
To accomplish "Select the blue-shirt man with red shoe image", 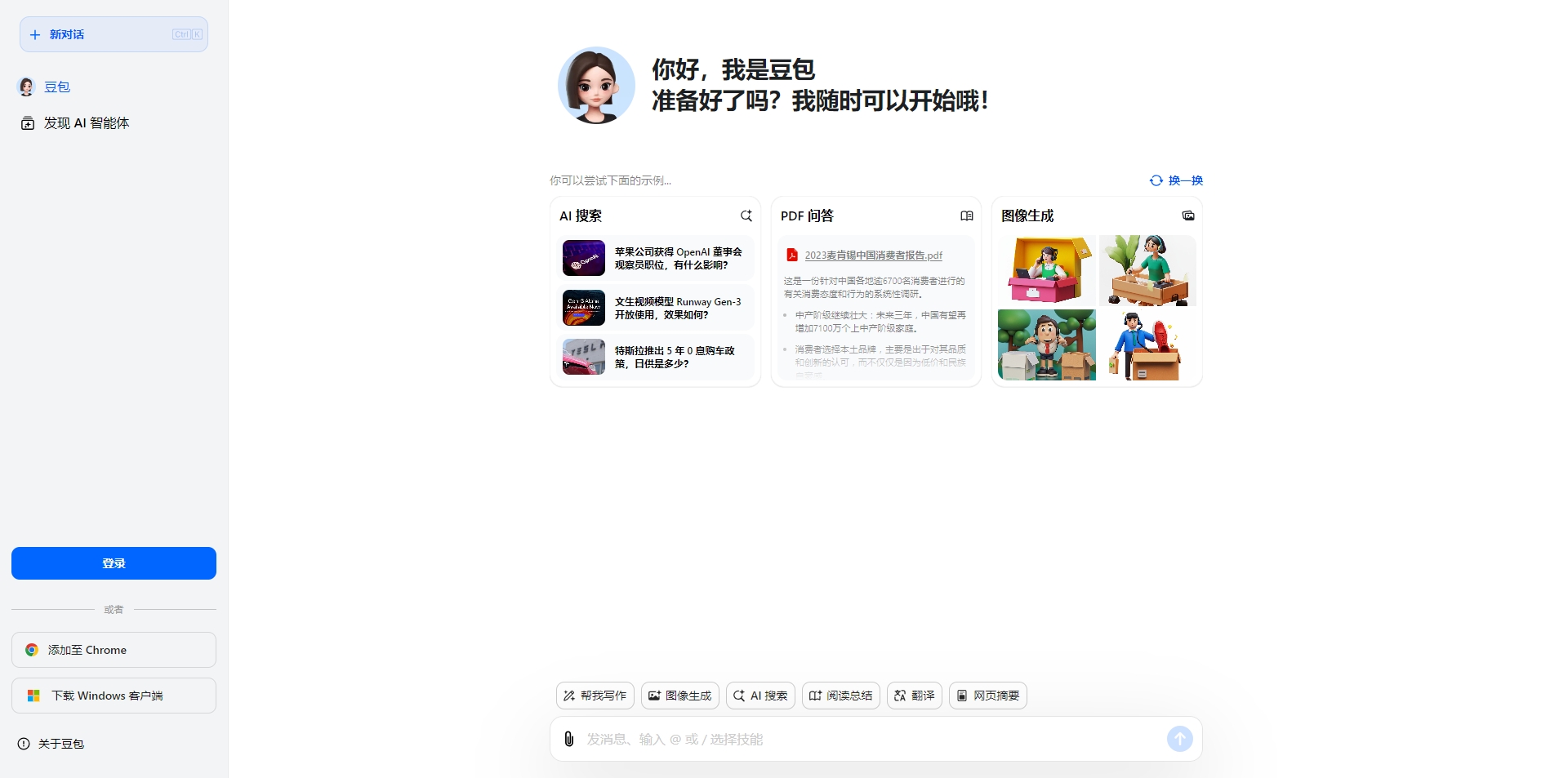I will [1147, 345].
